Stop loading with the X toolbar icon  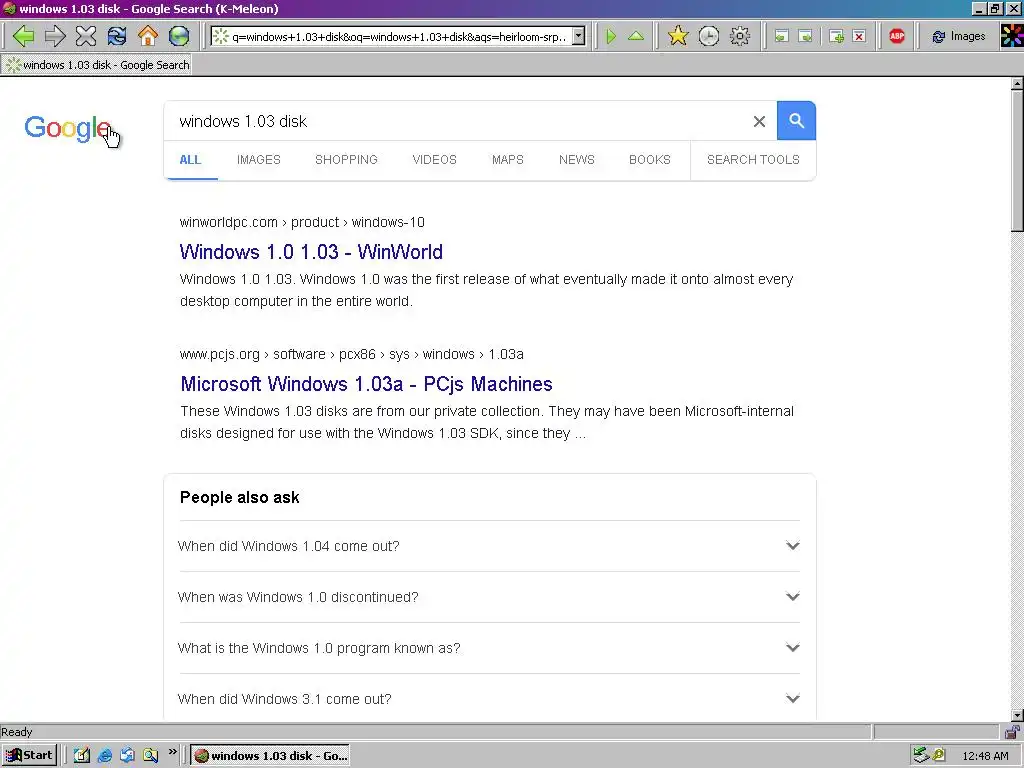click(86, 36)
